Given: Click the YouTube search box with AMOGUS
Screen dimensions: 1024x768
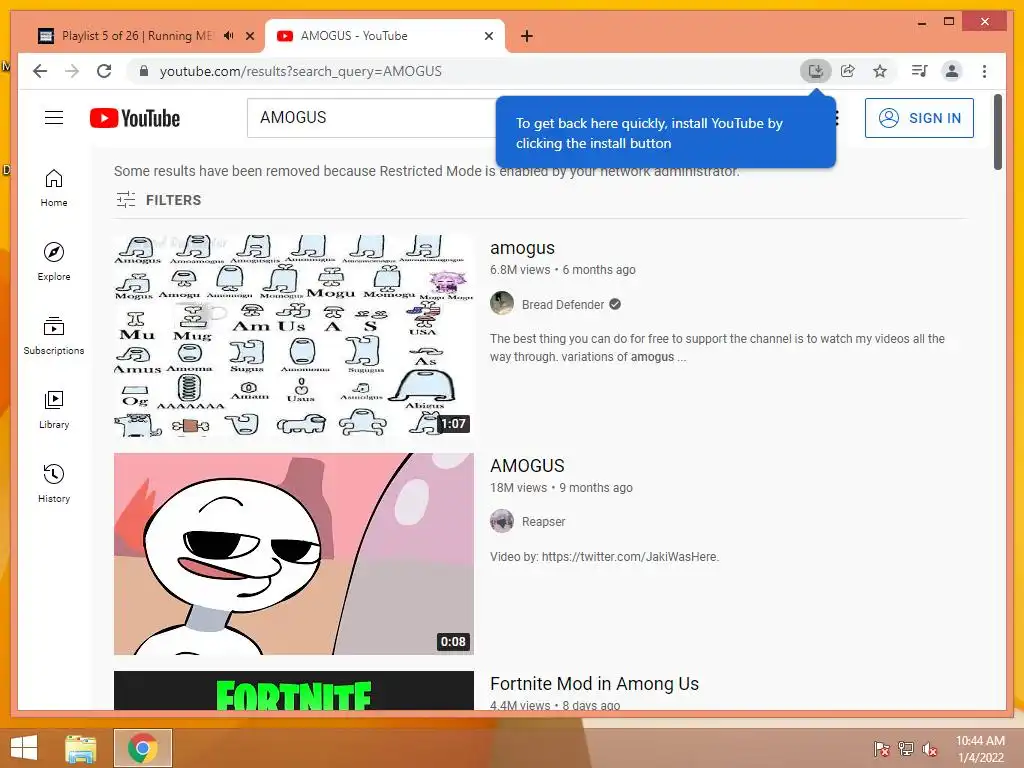Looking at the screenshot, I should 372,118.
